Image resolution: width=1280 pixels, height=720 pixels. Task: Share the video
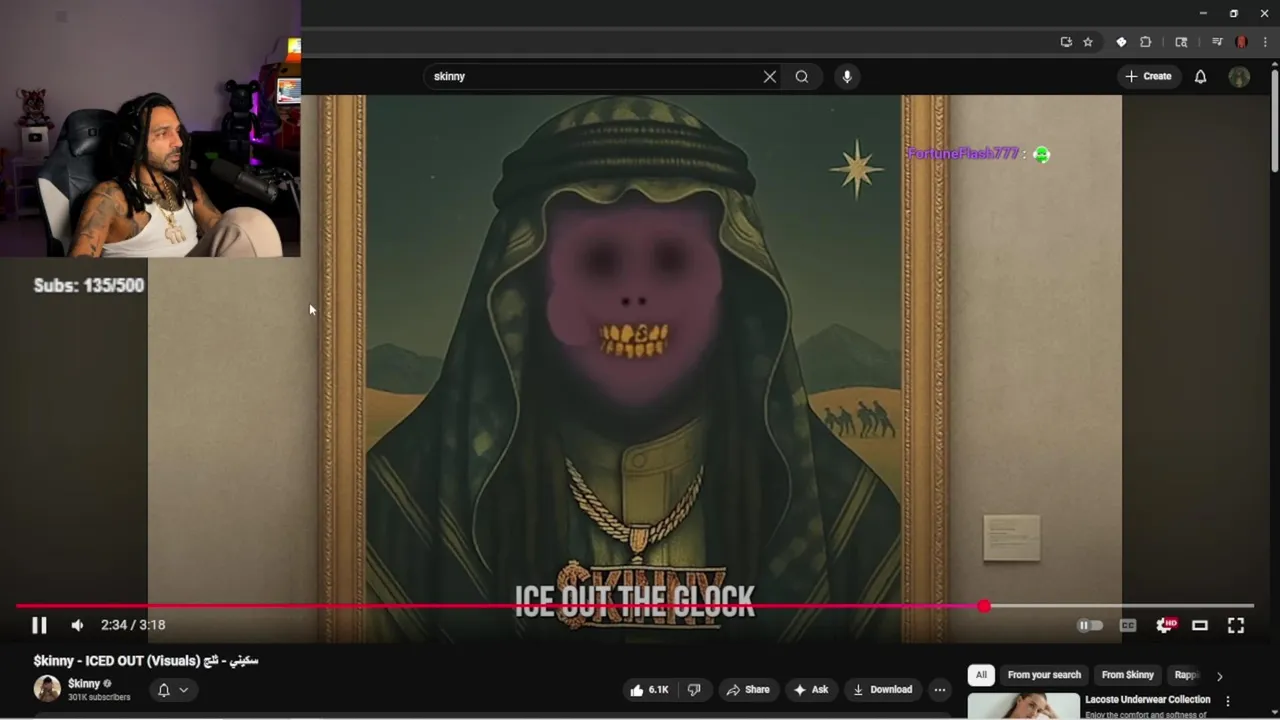tap(748, 689)
